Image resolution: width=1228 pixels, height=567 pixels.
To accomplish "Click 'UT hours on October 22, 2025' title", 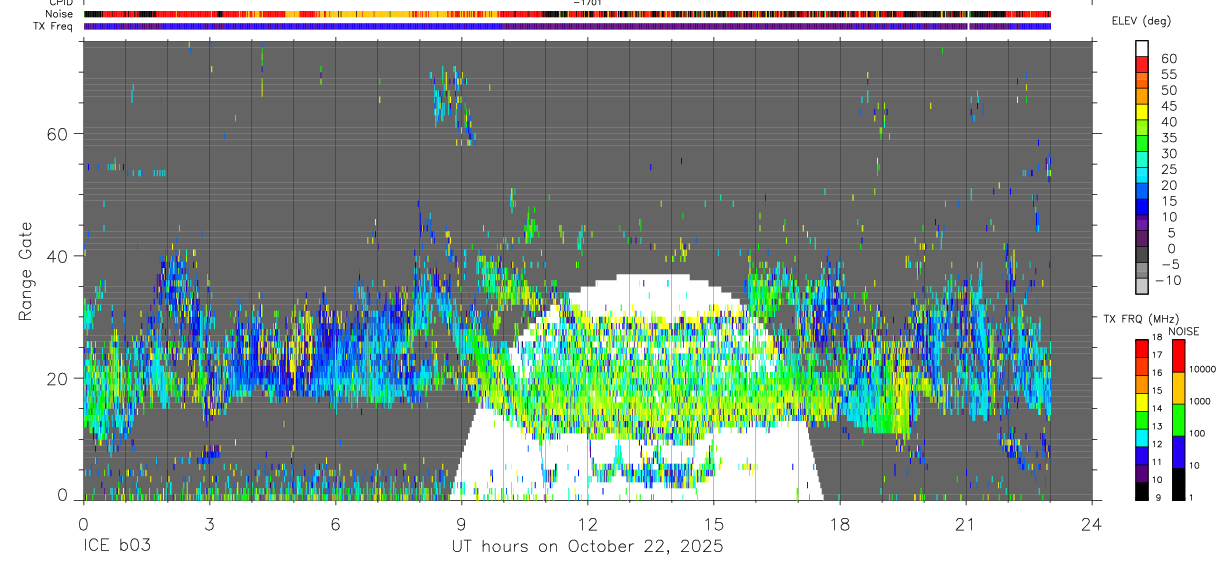I will pyautogui.click(x=587, y=546).
